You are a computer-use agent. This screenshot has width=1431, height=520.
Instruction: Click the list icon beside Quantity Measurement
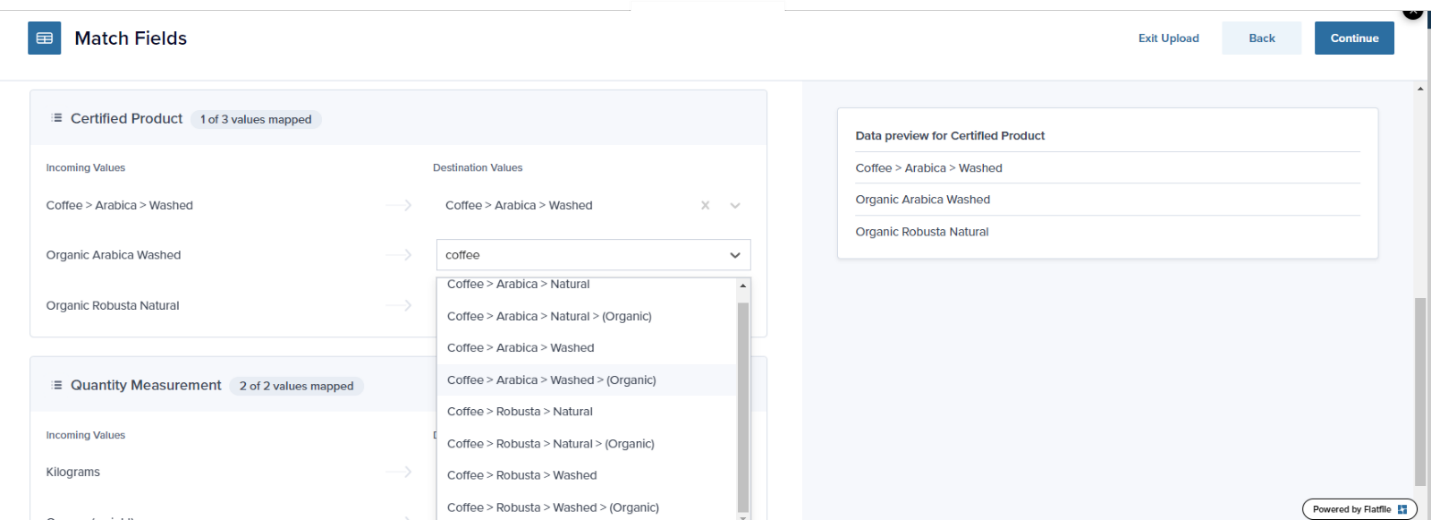click(x=57, y=385)
